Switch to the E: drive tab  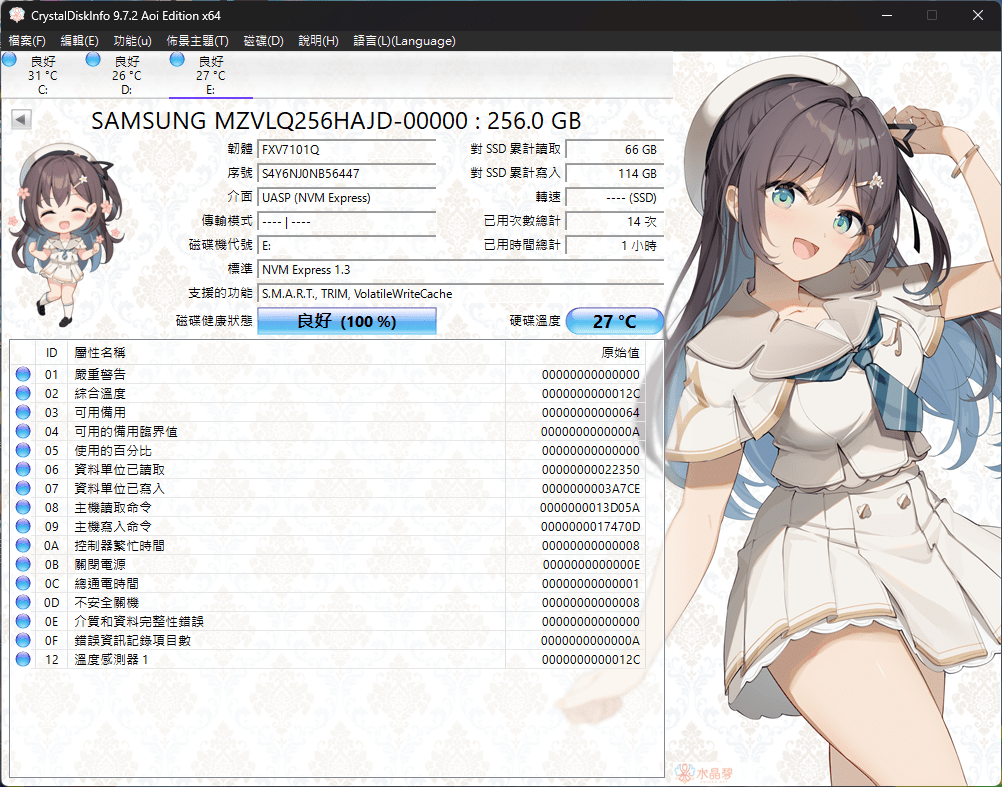coord(211,75)
